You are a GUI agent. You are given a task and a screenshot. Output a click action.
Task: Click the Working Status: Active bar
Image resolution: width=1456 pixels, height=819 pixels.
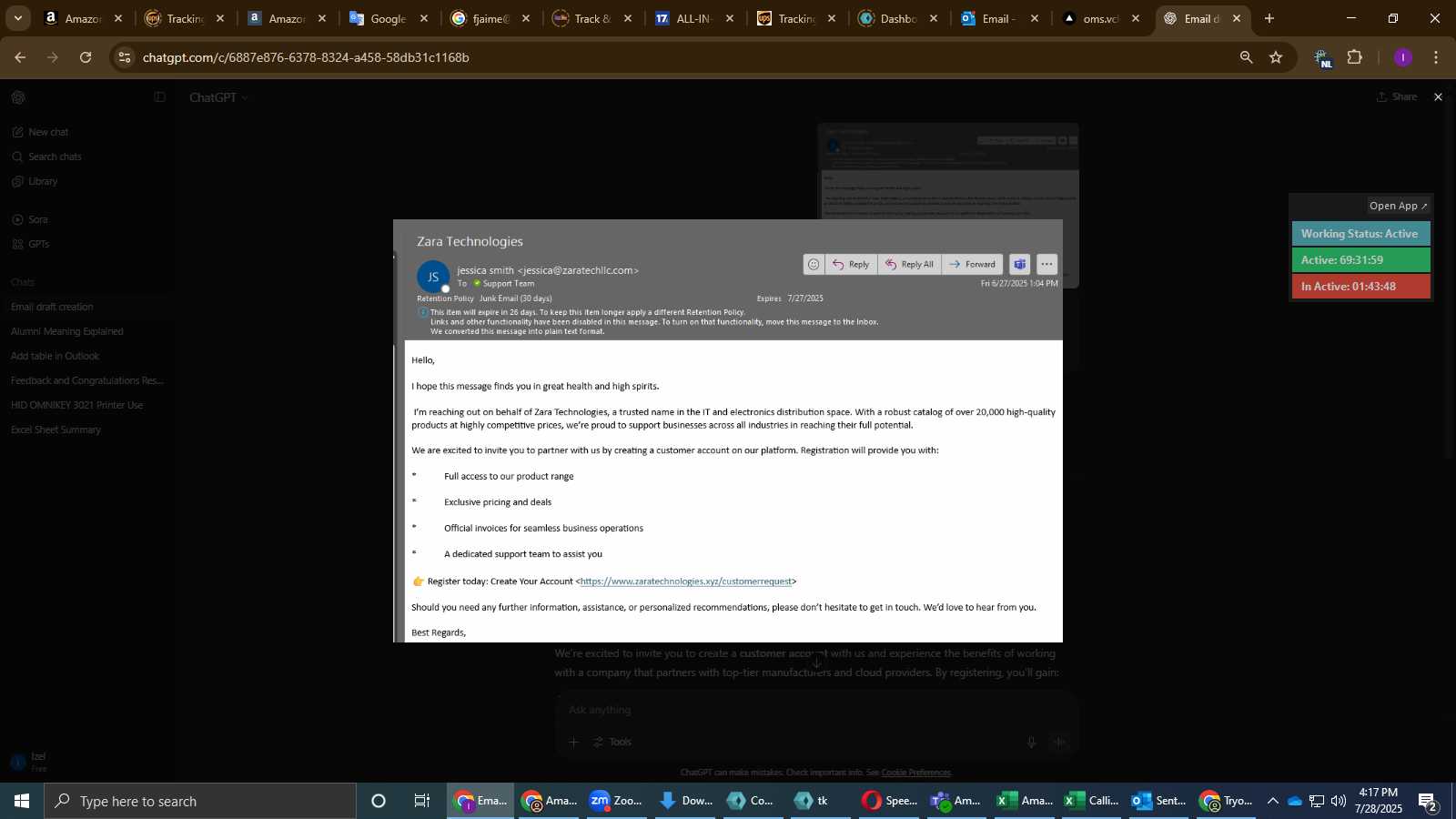pyautogui.click(x=1360, y=234)
